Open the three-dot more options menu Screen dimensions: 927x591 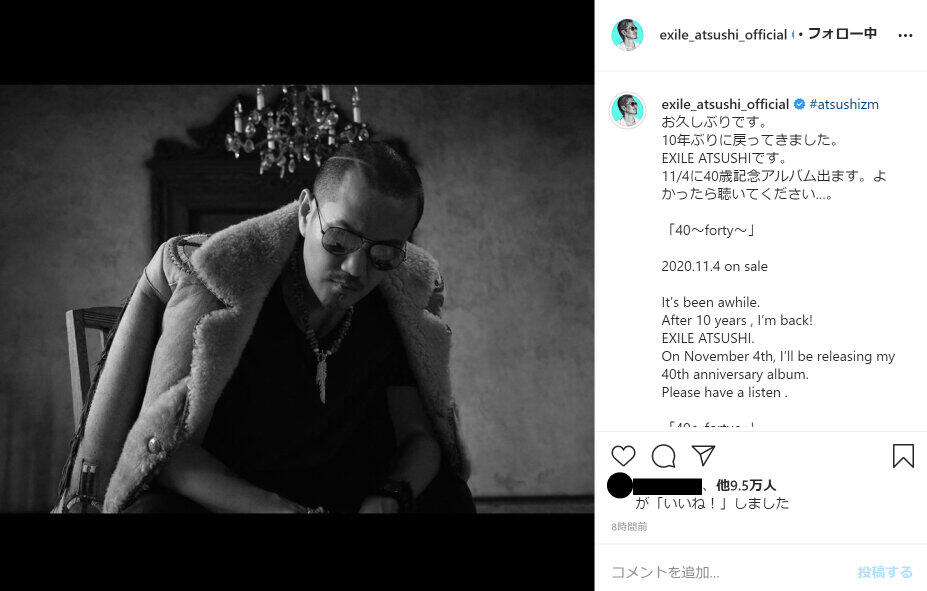point(905,35)
